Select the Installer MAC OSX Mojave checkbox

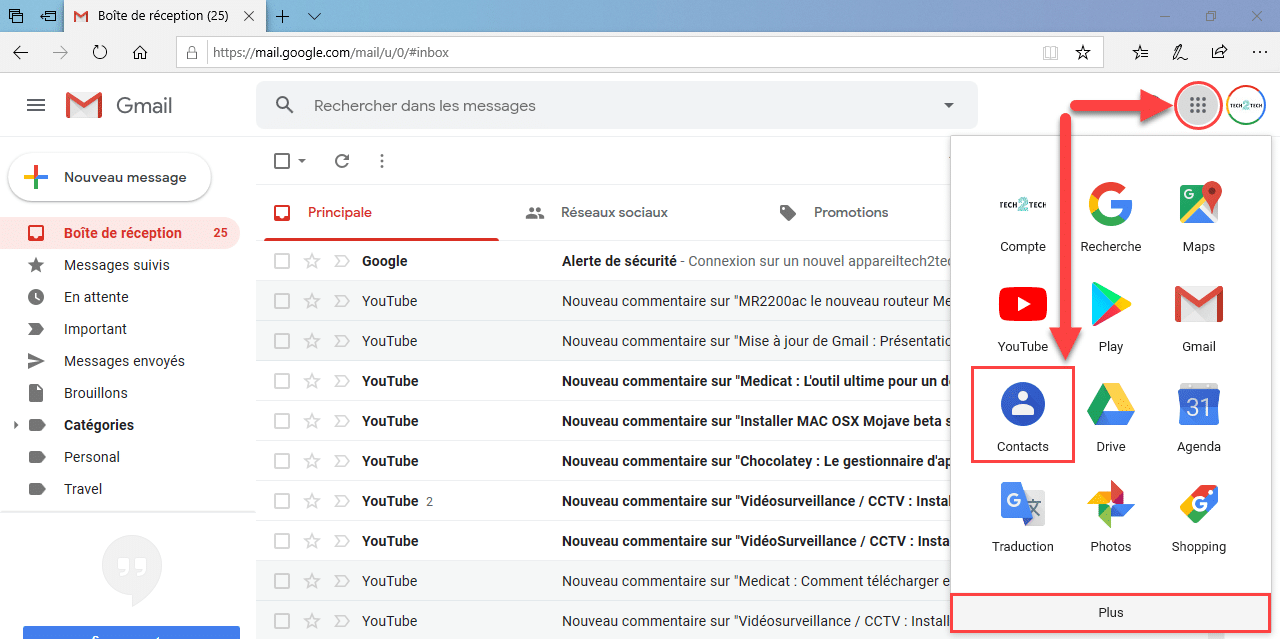click(282, 421)
